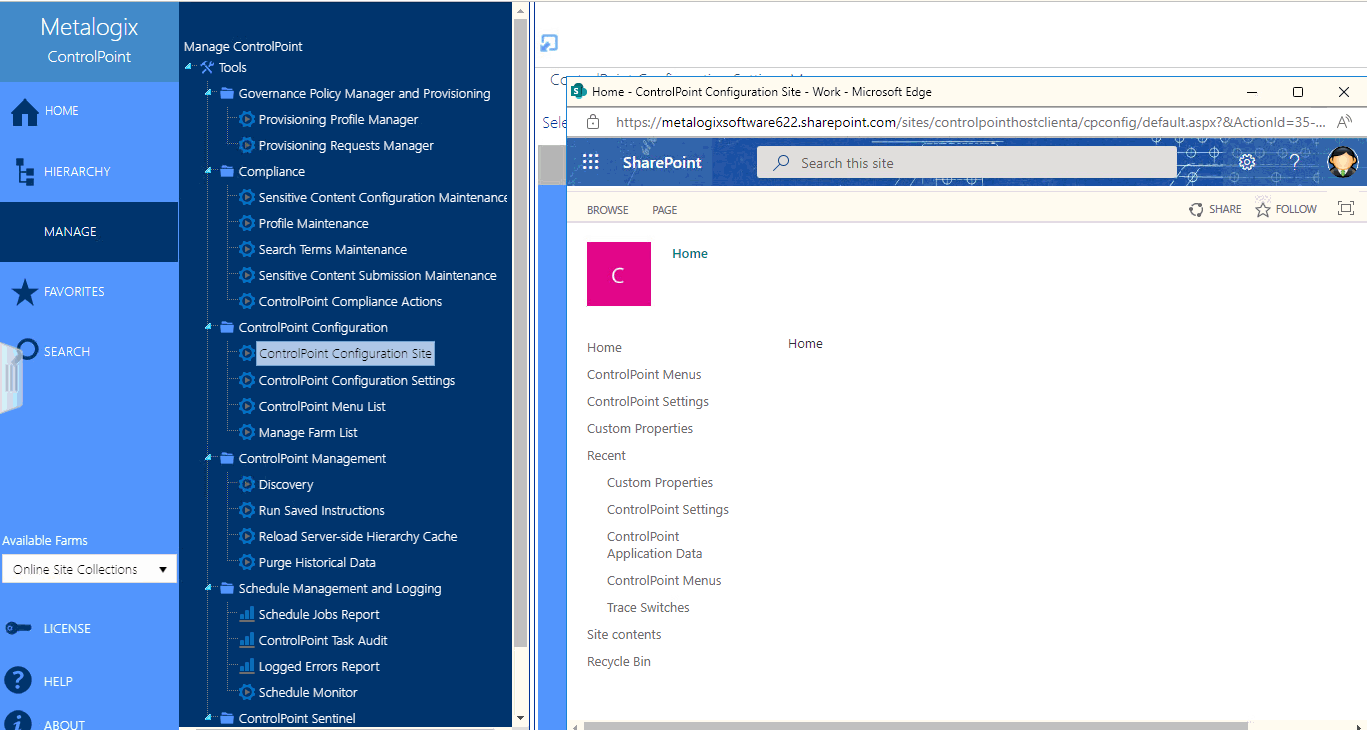
Task: Click the user avatar in the SharePoint header
Action: pos(1342,161)
